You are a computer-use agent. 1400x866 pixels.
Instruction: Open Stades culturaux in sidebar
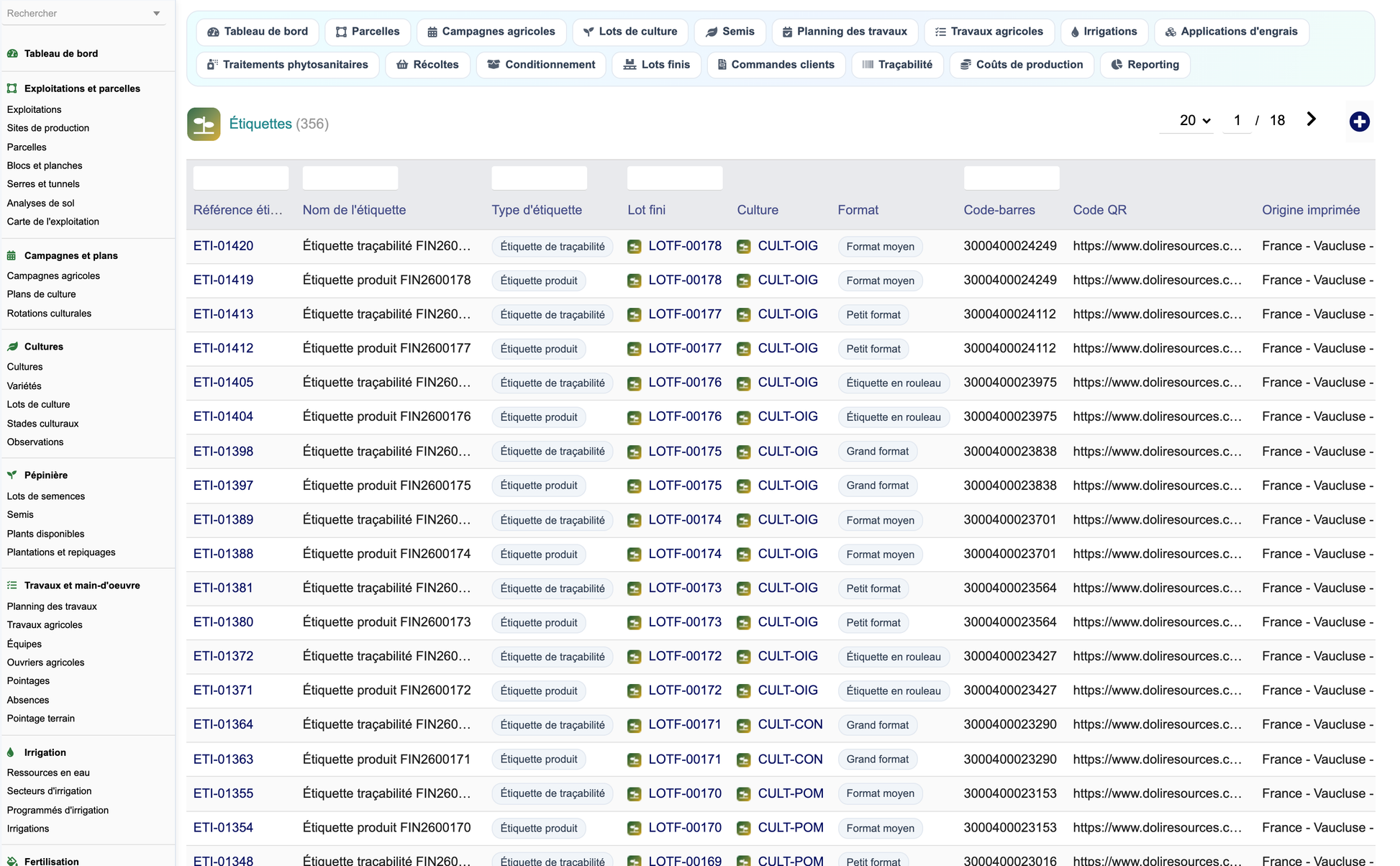[42, 424]
